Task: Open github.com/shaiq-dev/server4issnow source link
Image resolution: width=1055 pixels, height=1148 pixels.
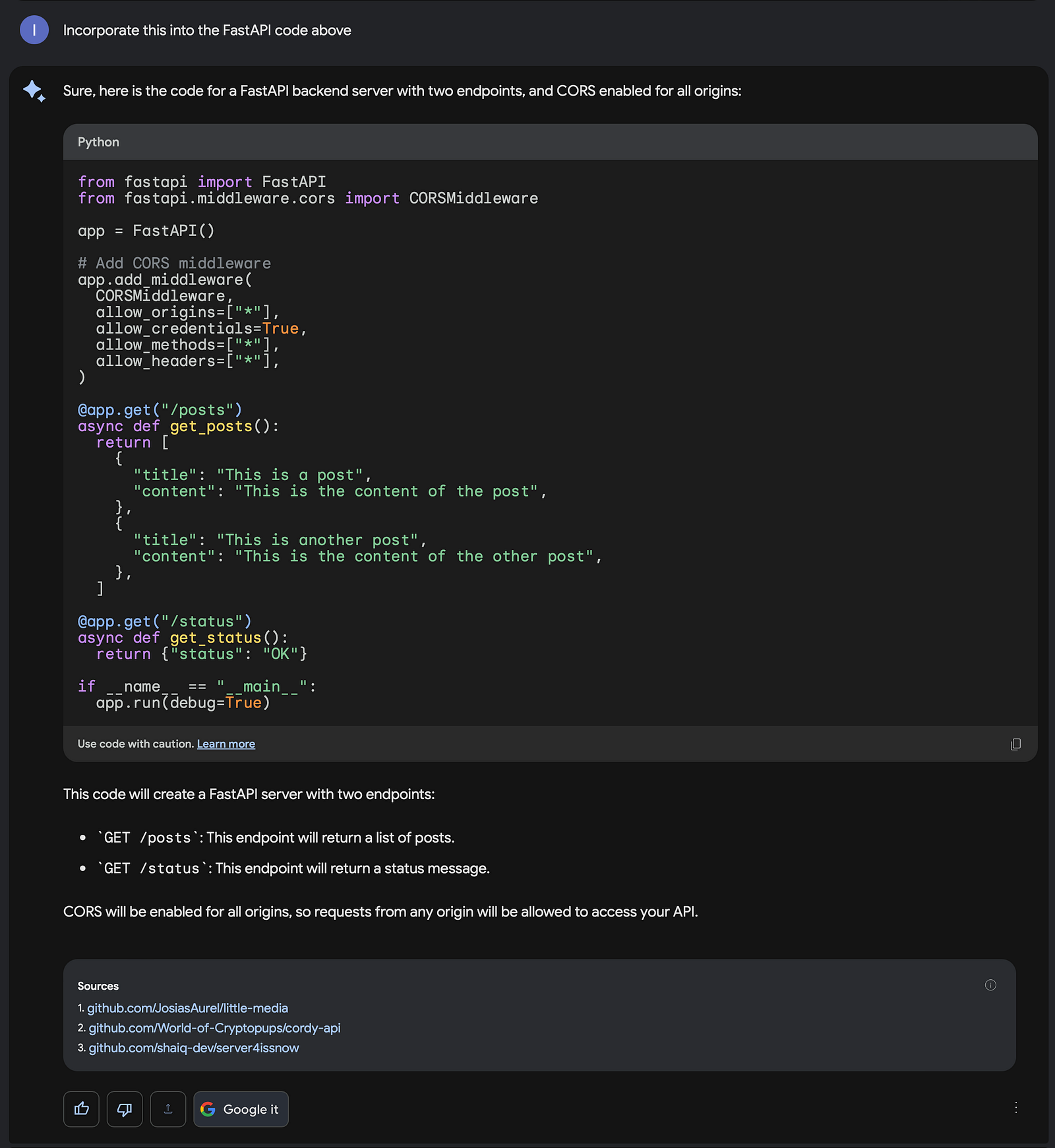Action: (x=194, y=1047)
